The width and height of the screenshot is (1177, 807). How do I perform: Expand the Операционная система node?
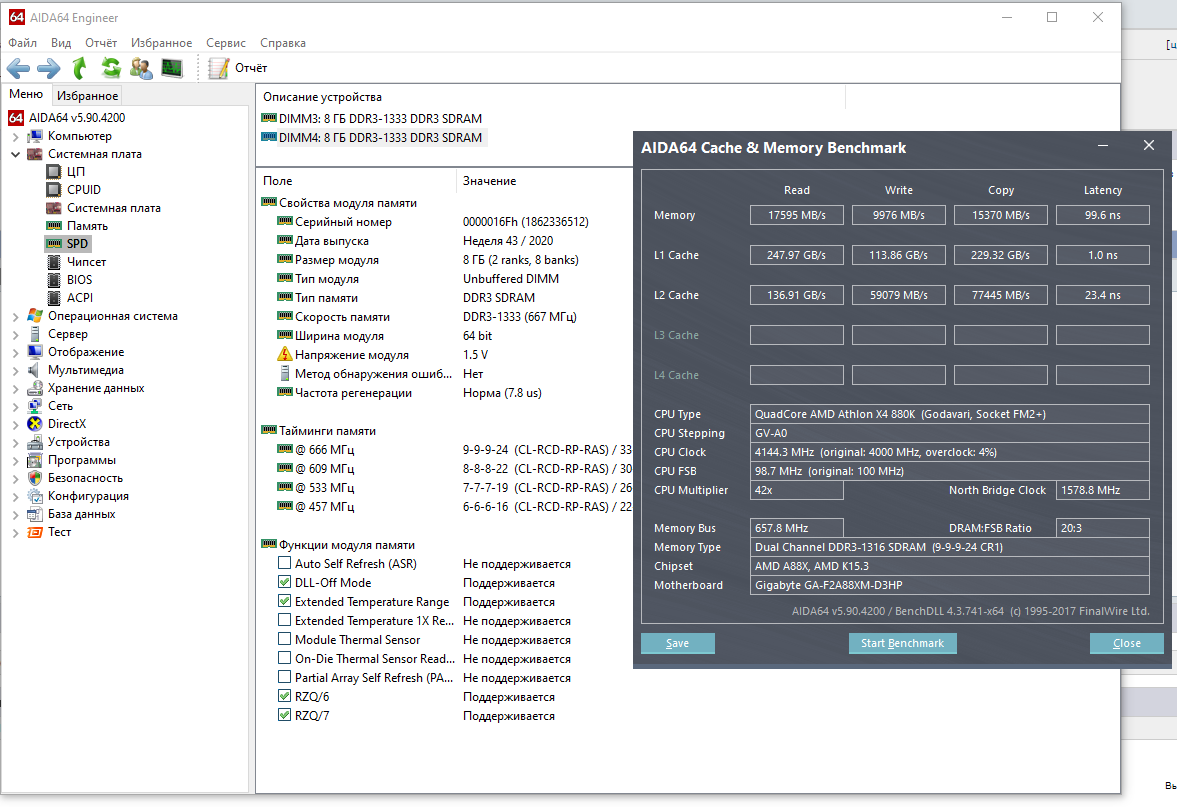16,317
